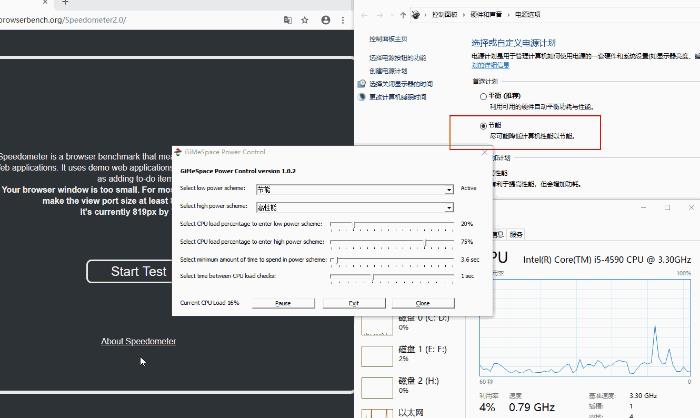Expand the low power scheme dropdown
The height and width of the screenshot is (418, 700).
pos(449,190)
